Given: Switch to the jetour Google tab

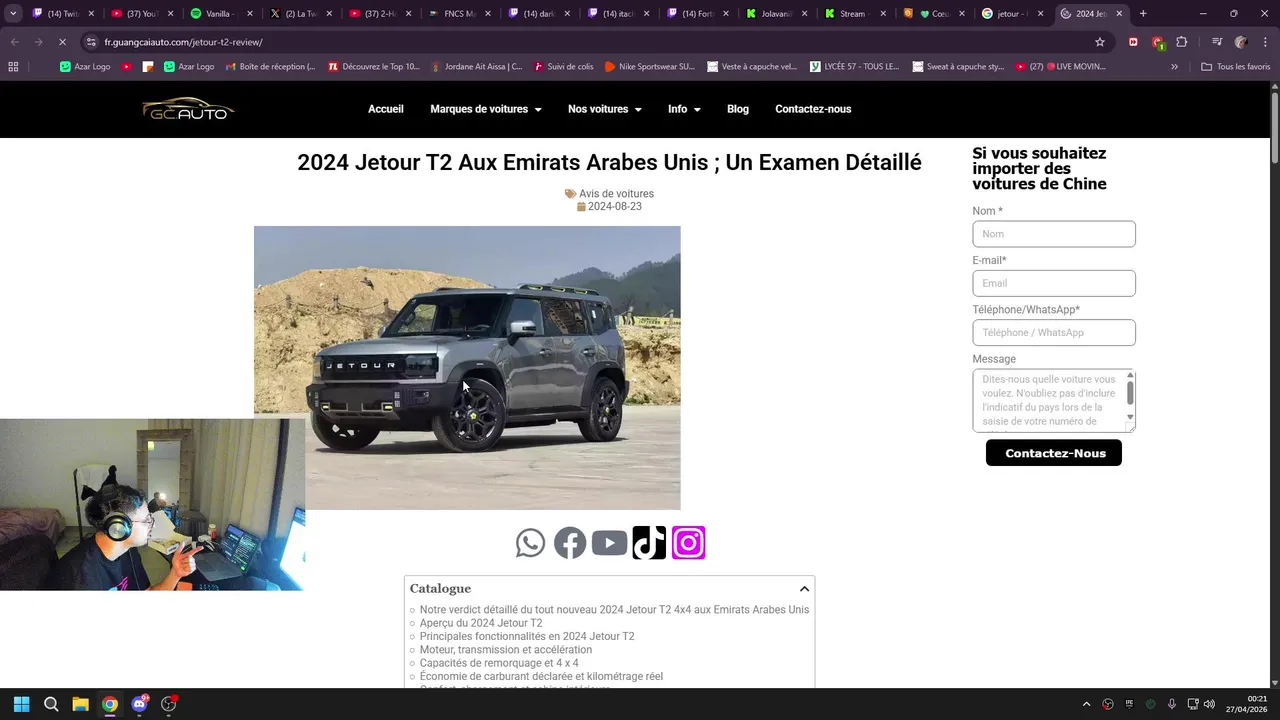Looking at the screenshot, I should pos(1013,14).
